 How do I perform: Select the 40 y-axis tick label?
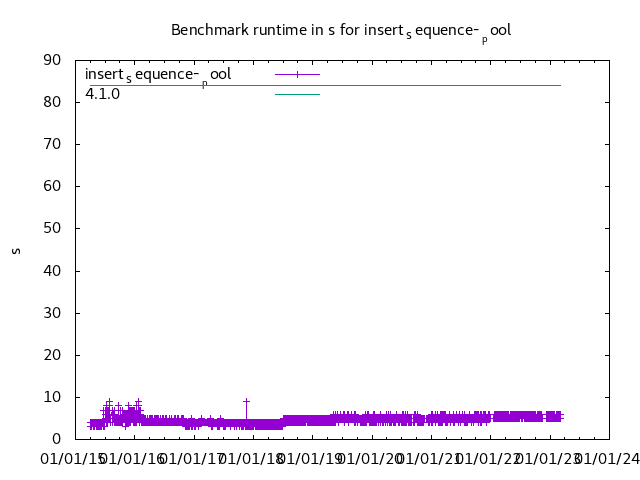coord(57,271)
